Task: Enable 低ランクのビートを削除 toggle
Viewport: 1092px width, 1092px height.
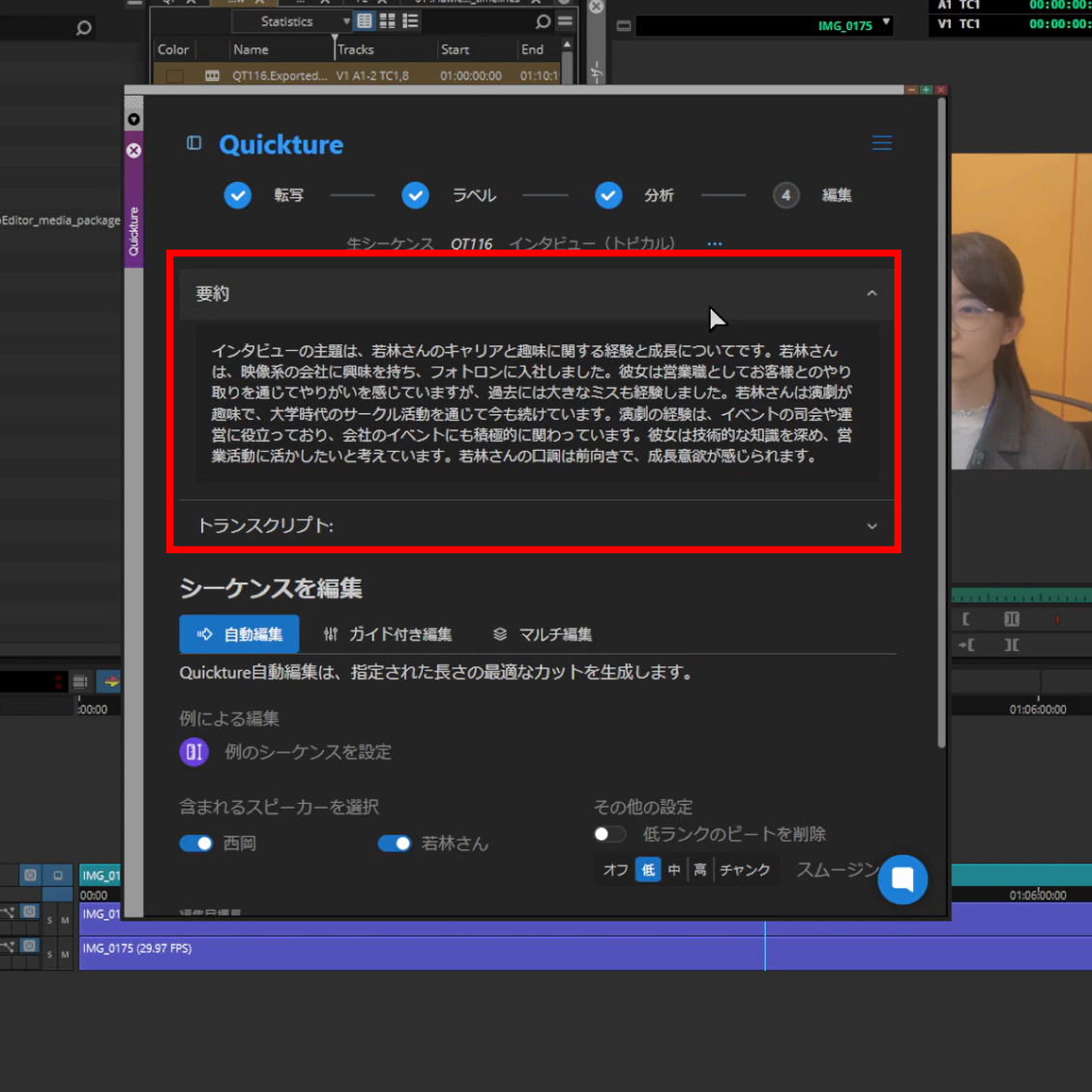Action: (x=609, y=834)
